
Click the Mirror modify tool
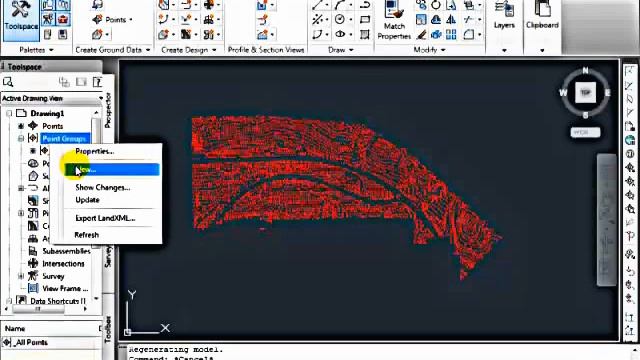pos(451,19)
